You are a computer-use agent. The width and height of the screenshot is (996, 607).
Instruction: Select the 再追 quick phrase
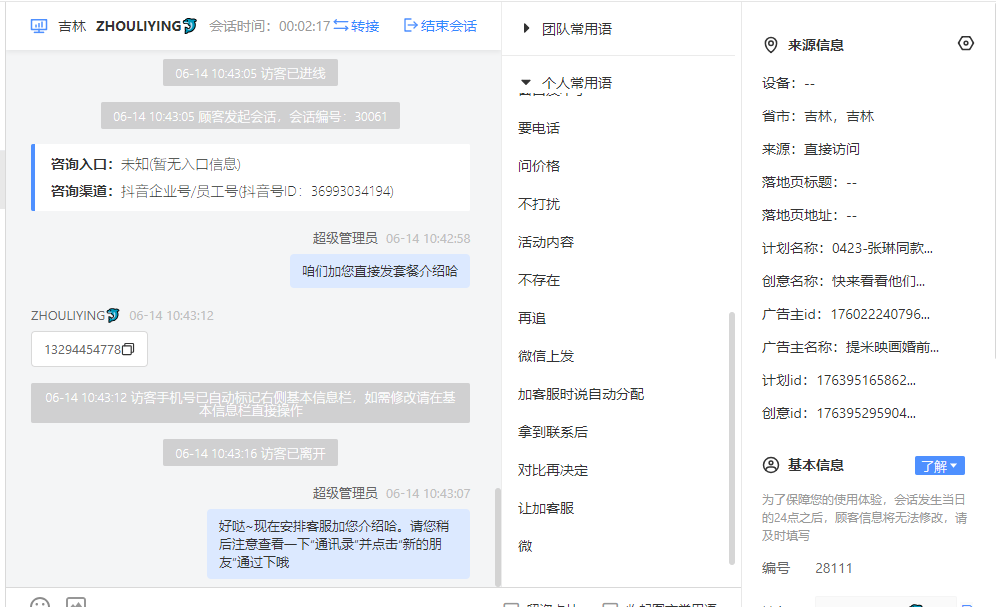pyautogui.click(x=532, y=318)
